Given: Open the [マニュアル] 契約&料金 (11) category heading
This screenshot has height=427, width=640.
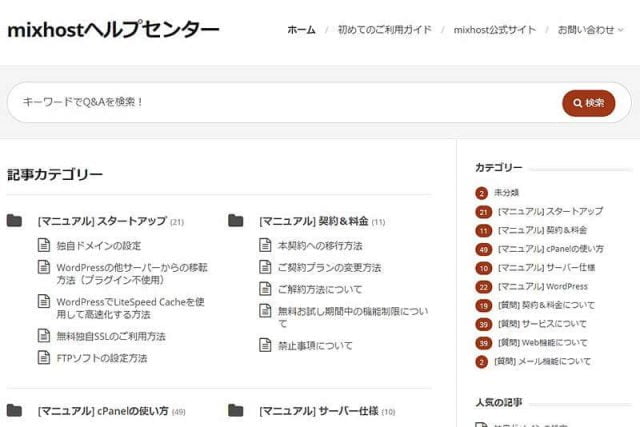Looking at the screenshot, I should tap(322, 222).
